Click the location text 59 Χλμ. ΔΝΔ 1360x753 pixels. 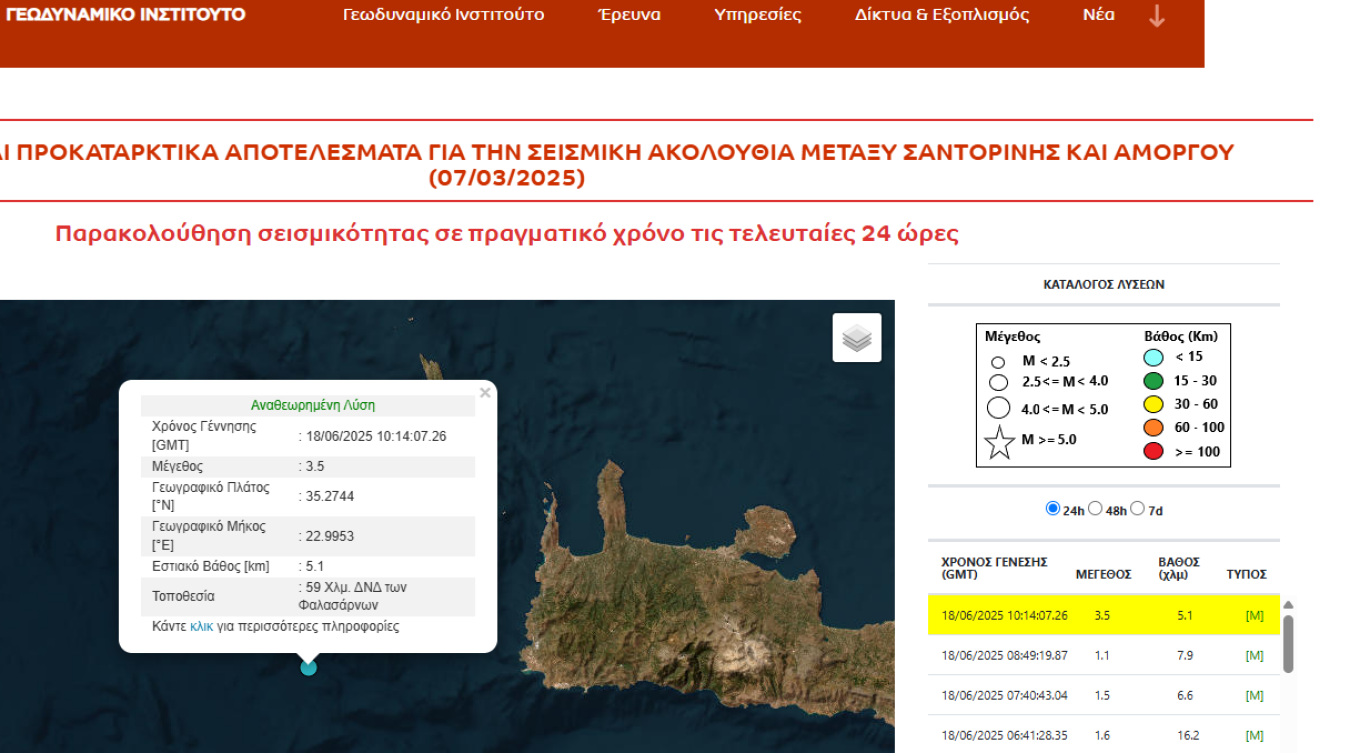(x=353, y=596)
